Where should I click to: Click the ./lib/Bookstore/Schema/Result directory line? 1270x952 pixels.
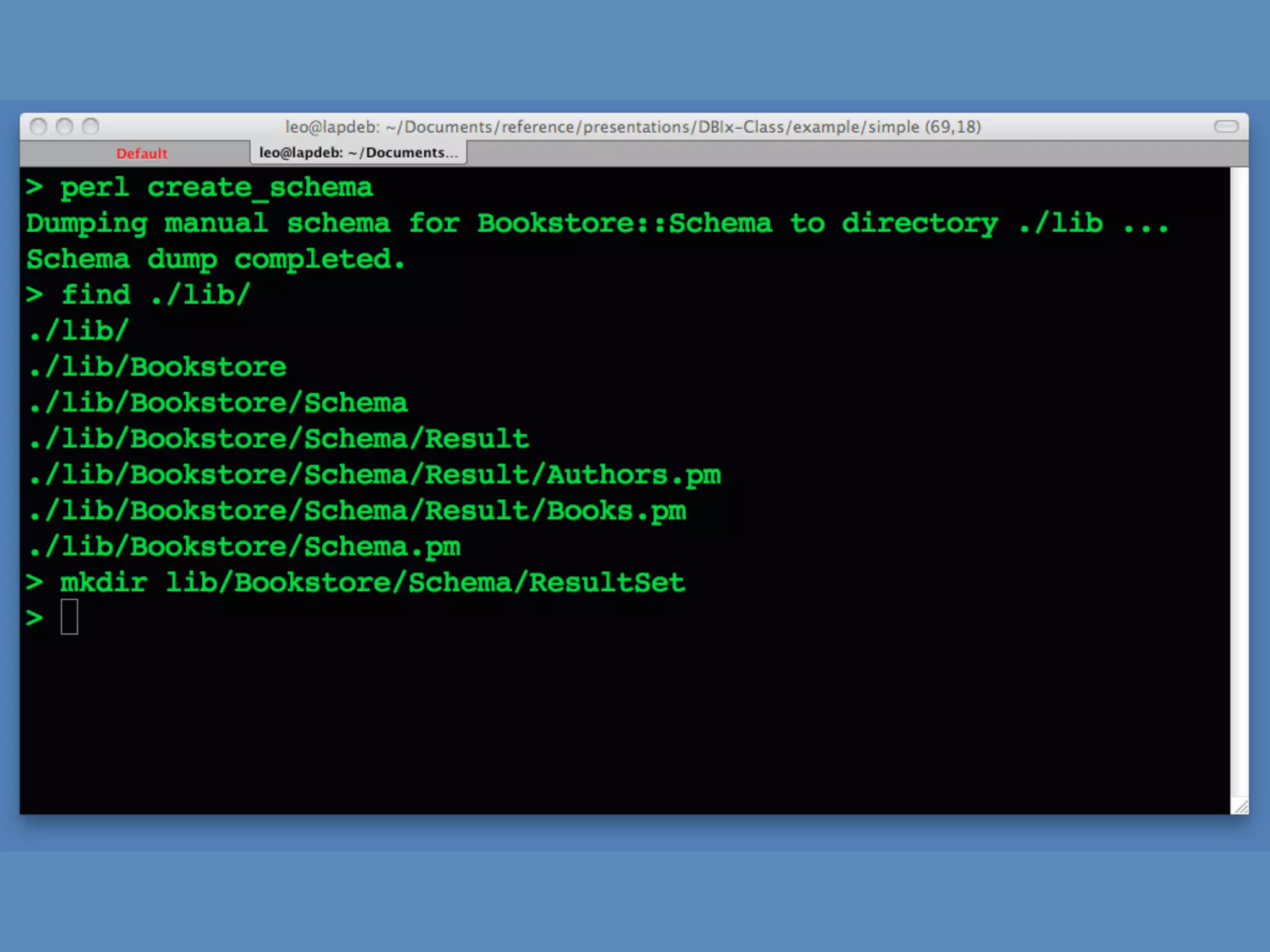tap(279, 439)
